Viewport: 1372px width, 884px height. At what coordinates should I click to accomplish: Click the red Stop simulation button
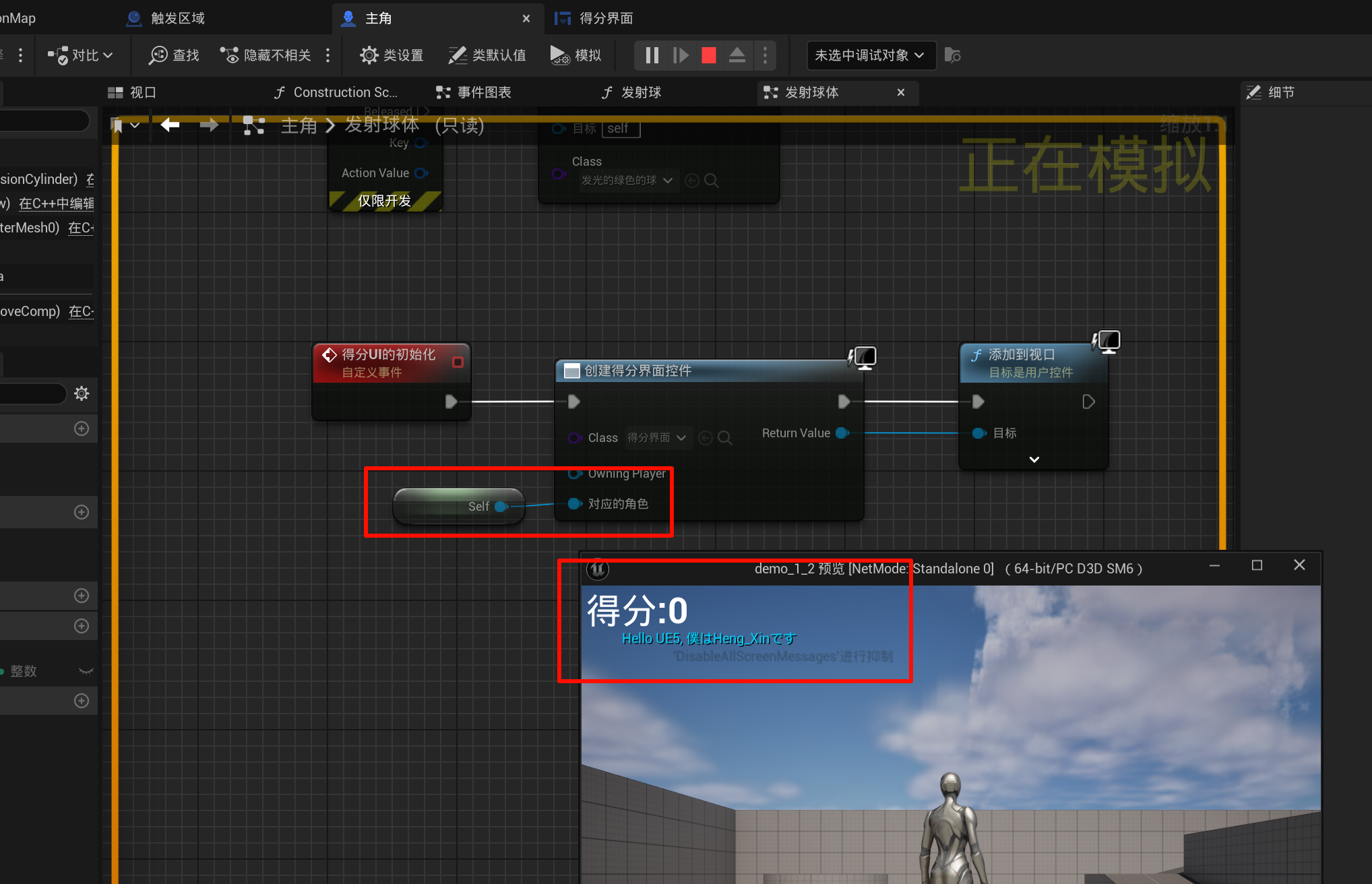click(x=708, y=55)
